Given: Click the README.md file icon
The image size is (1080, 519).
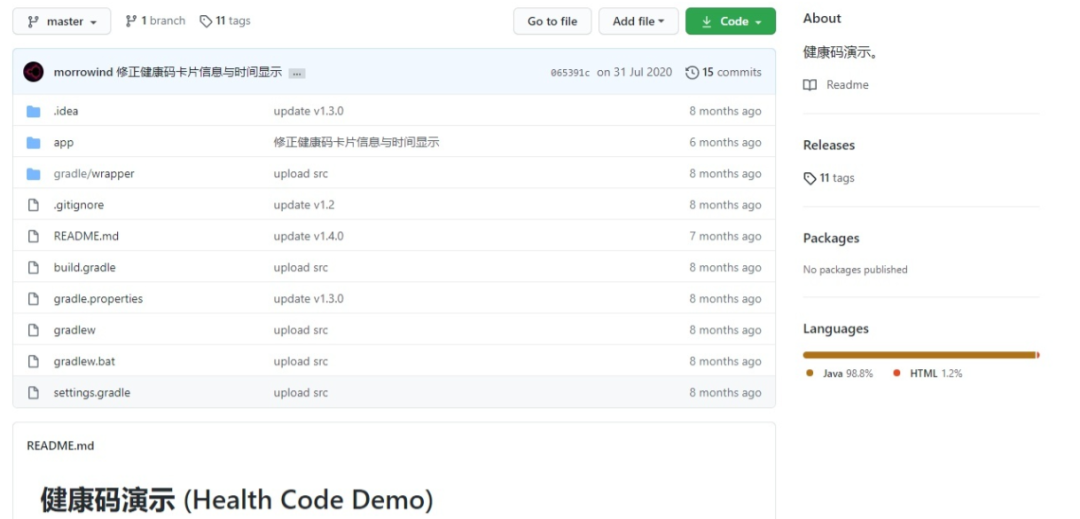Looking at the screenshot, I should pyautogui.click(x=33, y=236).
